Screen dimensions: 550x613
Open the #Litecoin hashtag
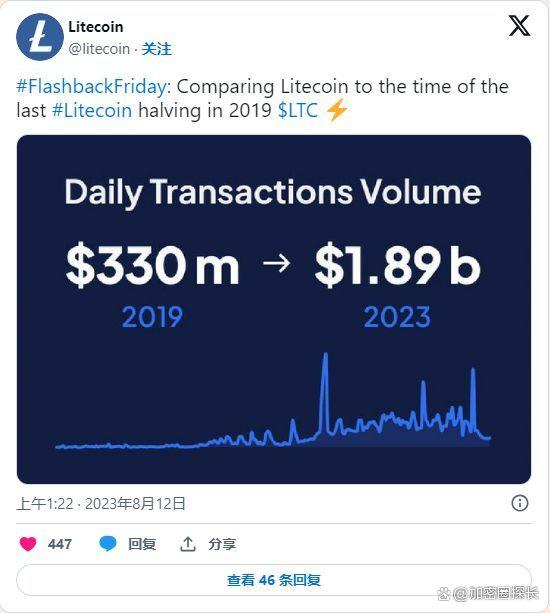click(x=92, y=111)
